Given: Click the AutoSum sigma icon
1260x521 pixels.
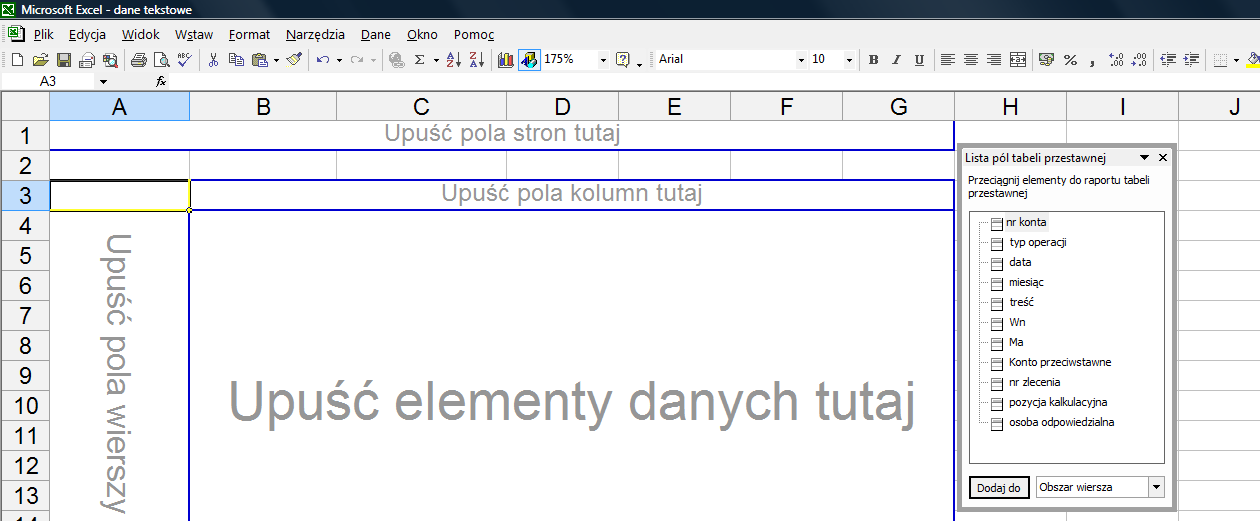Looking at the screenshot, I should (x=420, y=60).
